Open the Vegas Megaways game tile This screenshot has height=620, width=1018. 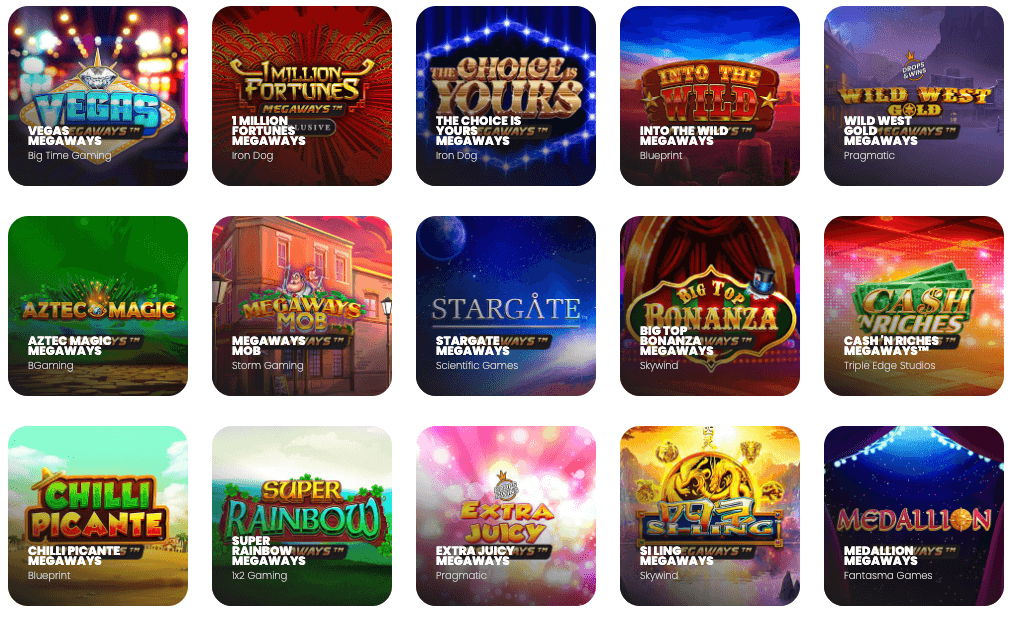tap(98, 96)
